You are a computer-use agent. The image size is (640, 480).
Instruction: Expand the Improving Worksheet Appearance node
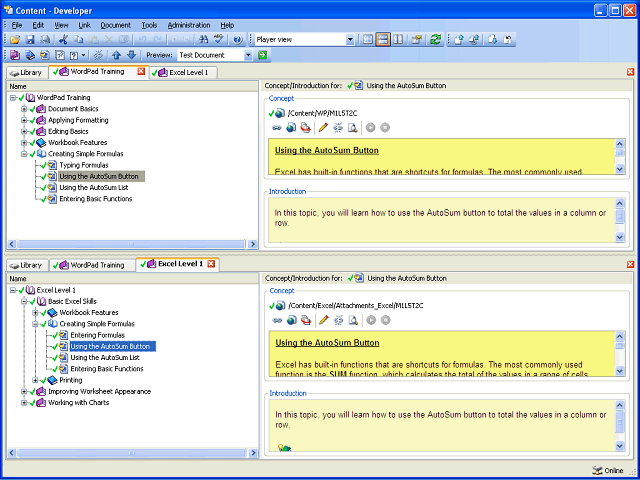tap(24, 391)
